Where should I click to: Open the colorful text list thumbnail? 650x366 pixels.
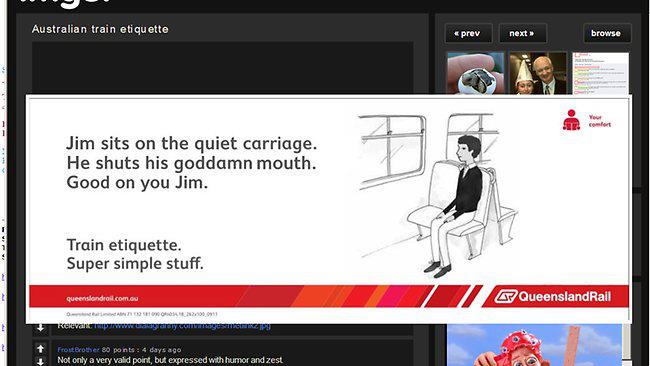pyautogui.click(x=600, y=73)
